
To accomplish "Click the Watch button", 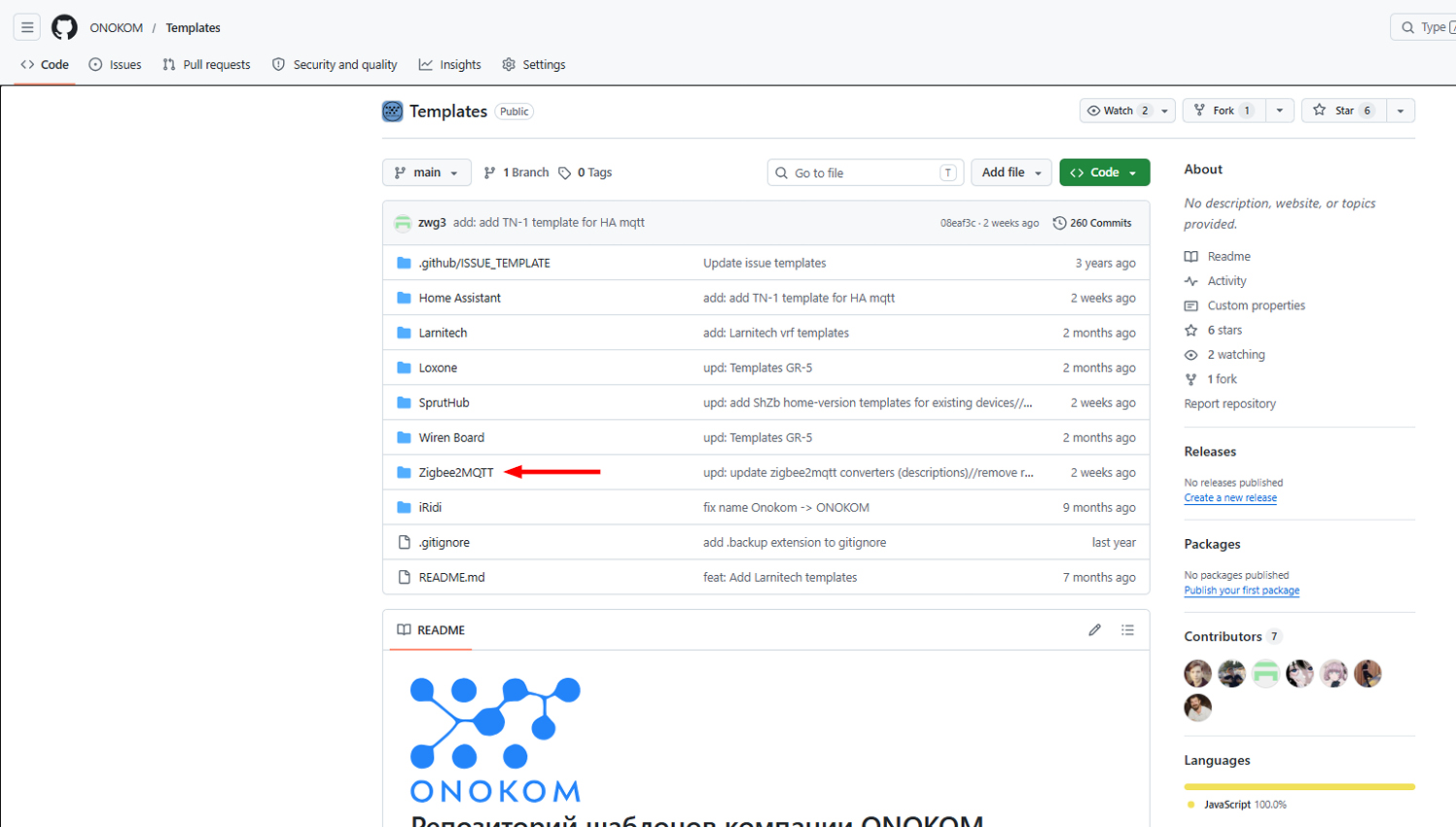I will click(1117, 111).
